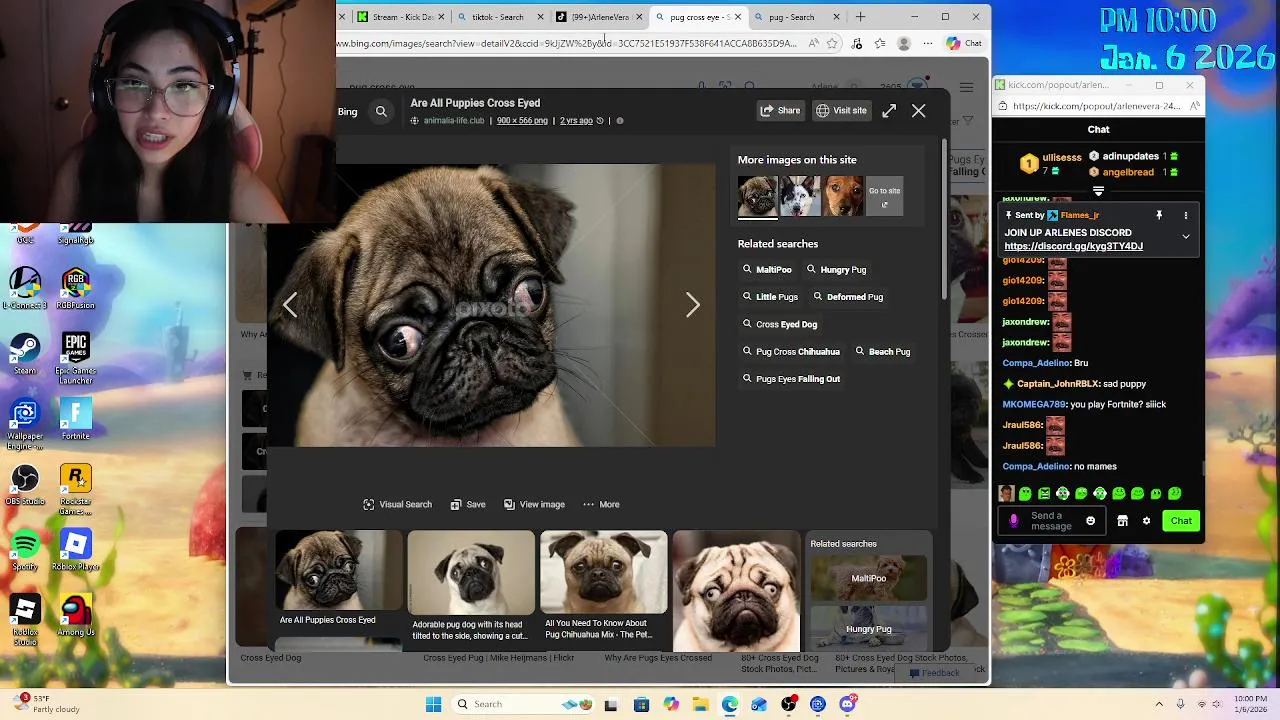Open the Among Us desktop shortcut
Screen dimensions: 1280x720
(x=76, y=616)
